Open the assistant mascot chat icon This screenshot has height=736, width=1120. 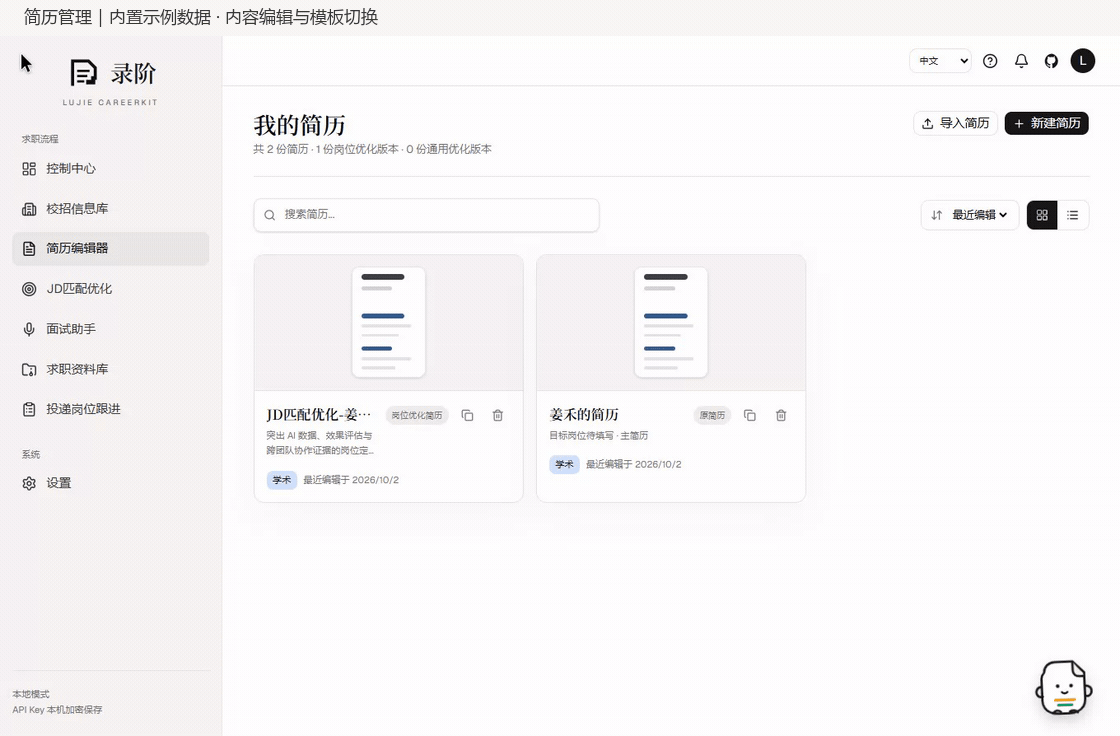click(1064, 687)
